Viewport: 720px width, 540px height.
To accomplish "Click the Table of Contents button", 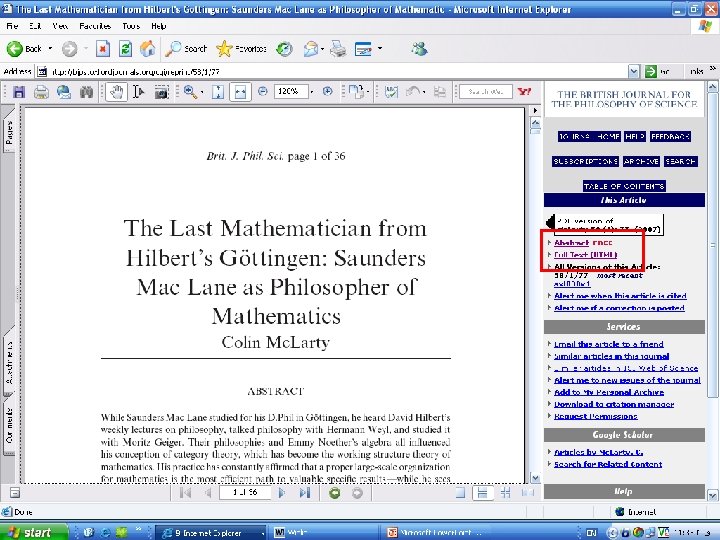I will (624, 186).
